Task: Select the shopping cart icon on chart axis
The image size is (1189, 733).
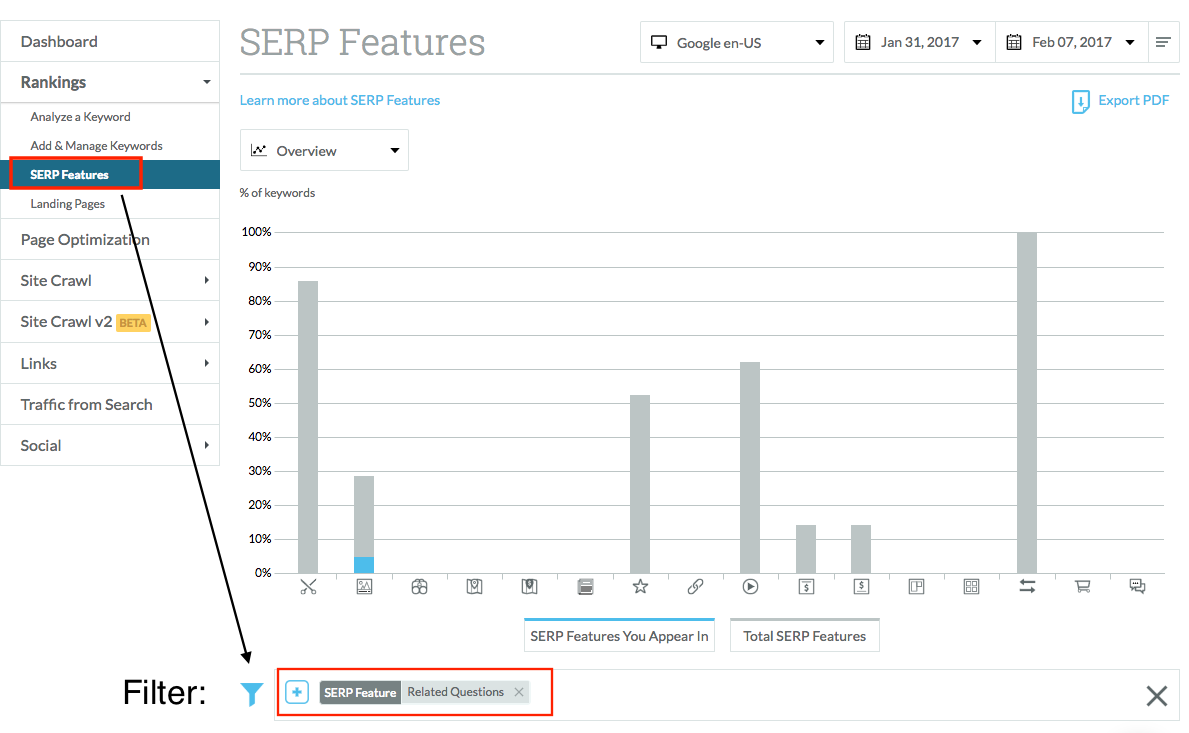Action: (x=1082, y=587)
